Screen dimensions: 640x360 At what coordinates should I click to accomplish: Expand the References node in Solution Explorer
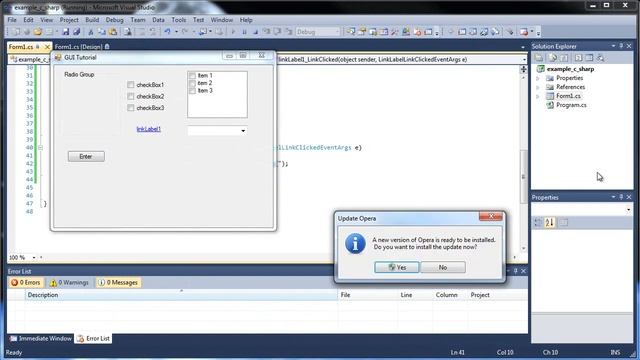(x=538, y=87)
